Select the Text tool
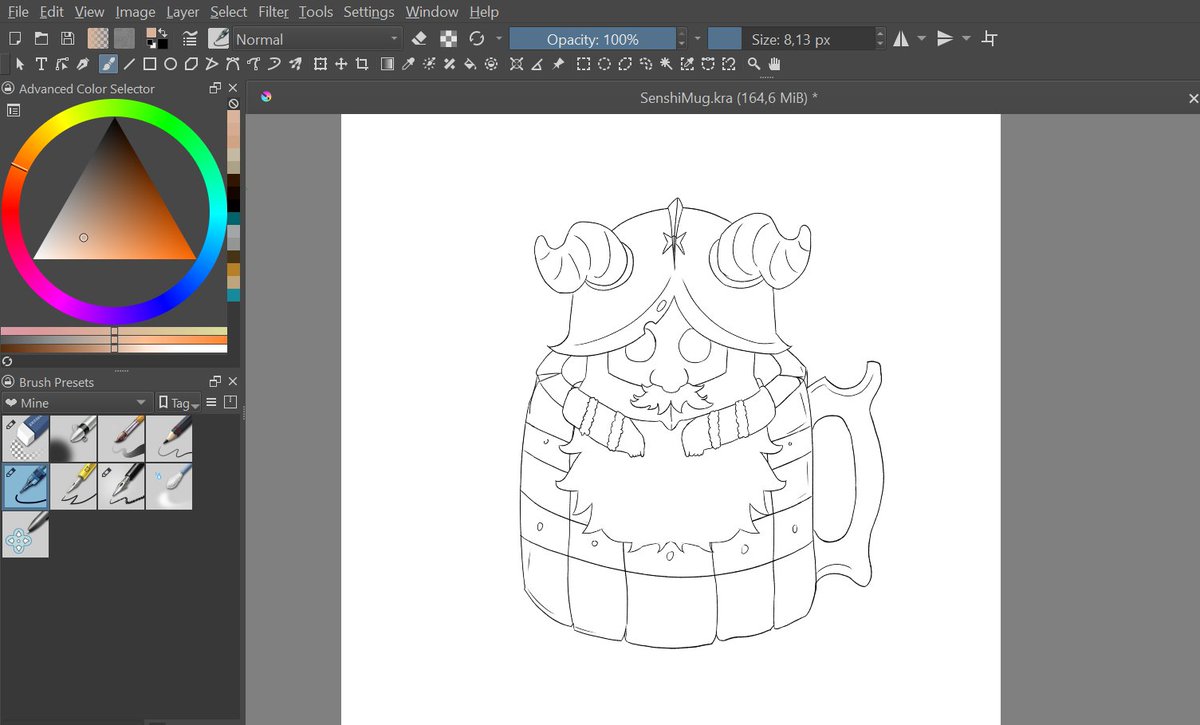This screenshot has width=1200, height=725. pos(40,64)
